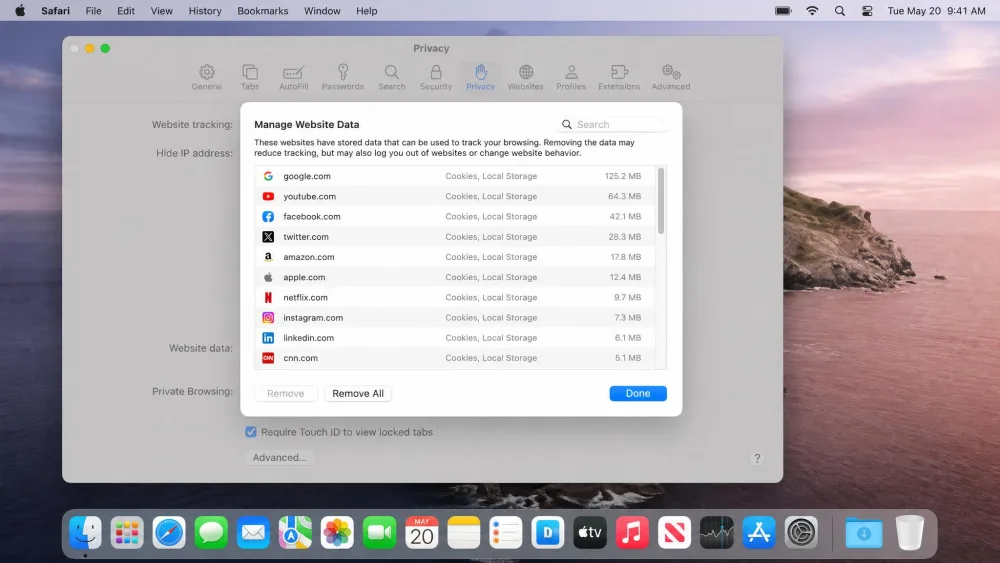Click the Google favicon icon

point(268,176)
